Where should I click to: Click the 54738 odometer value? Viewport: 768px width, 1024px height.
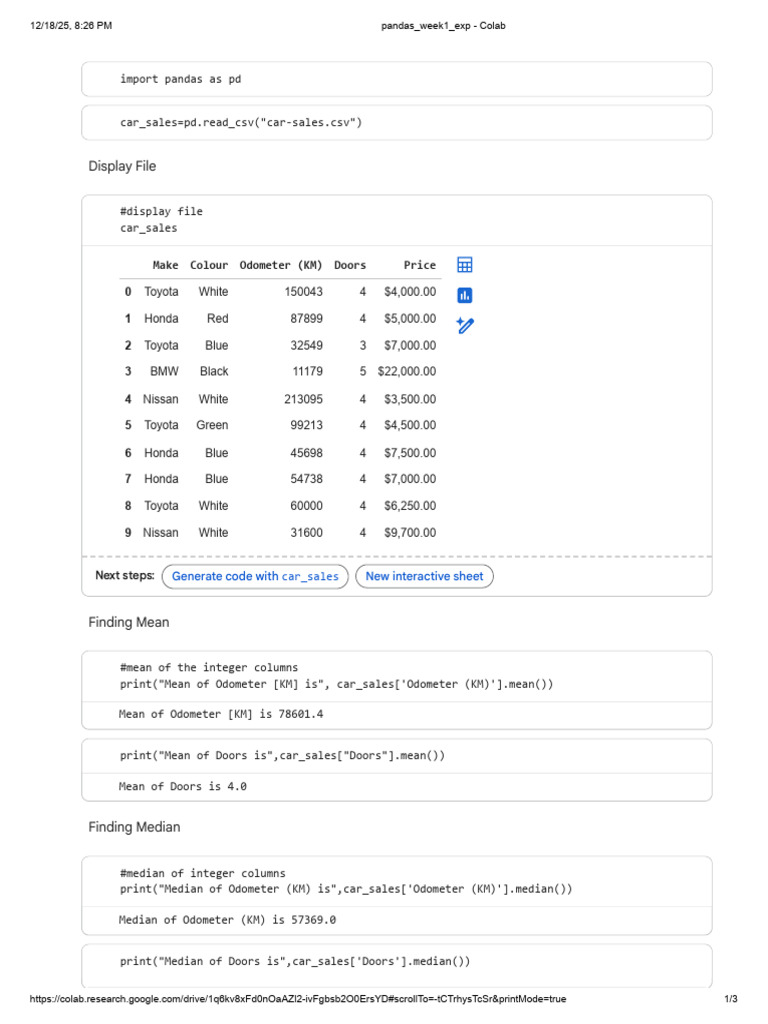(306, 479)
